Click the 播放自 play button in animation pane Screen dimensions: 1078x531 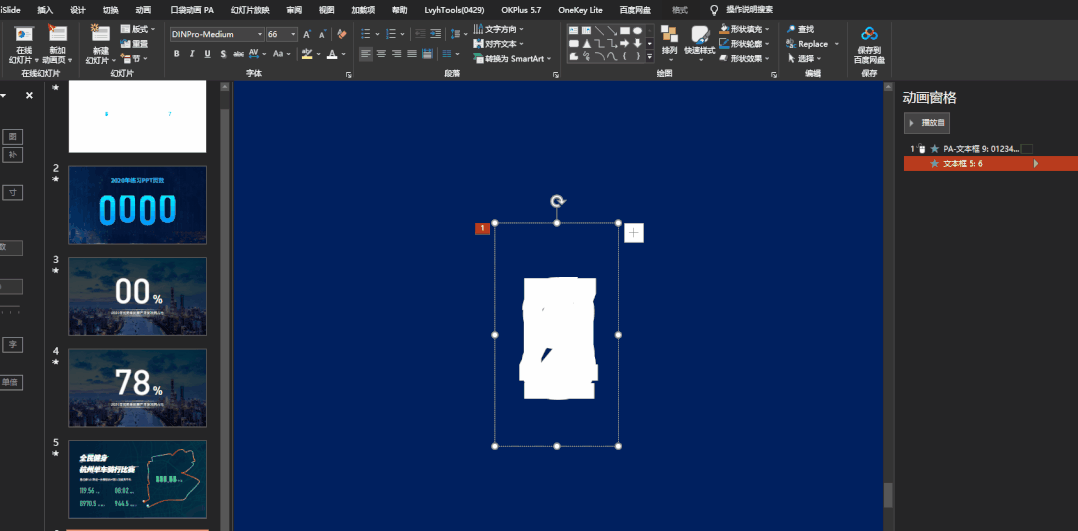pos(927,122)
